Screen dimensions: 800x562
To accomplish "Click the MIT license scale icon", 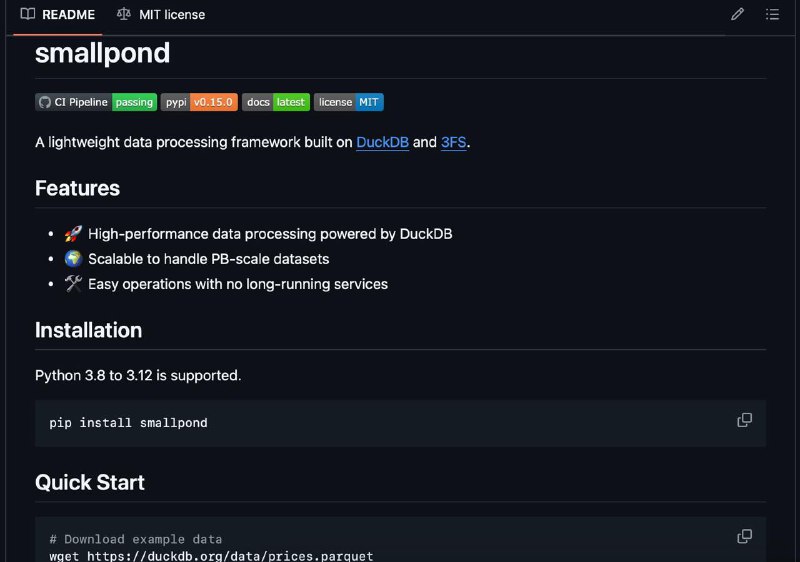I will point(123,14).
